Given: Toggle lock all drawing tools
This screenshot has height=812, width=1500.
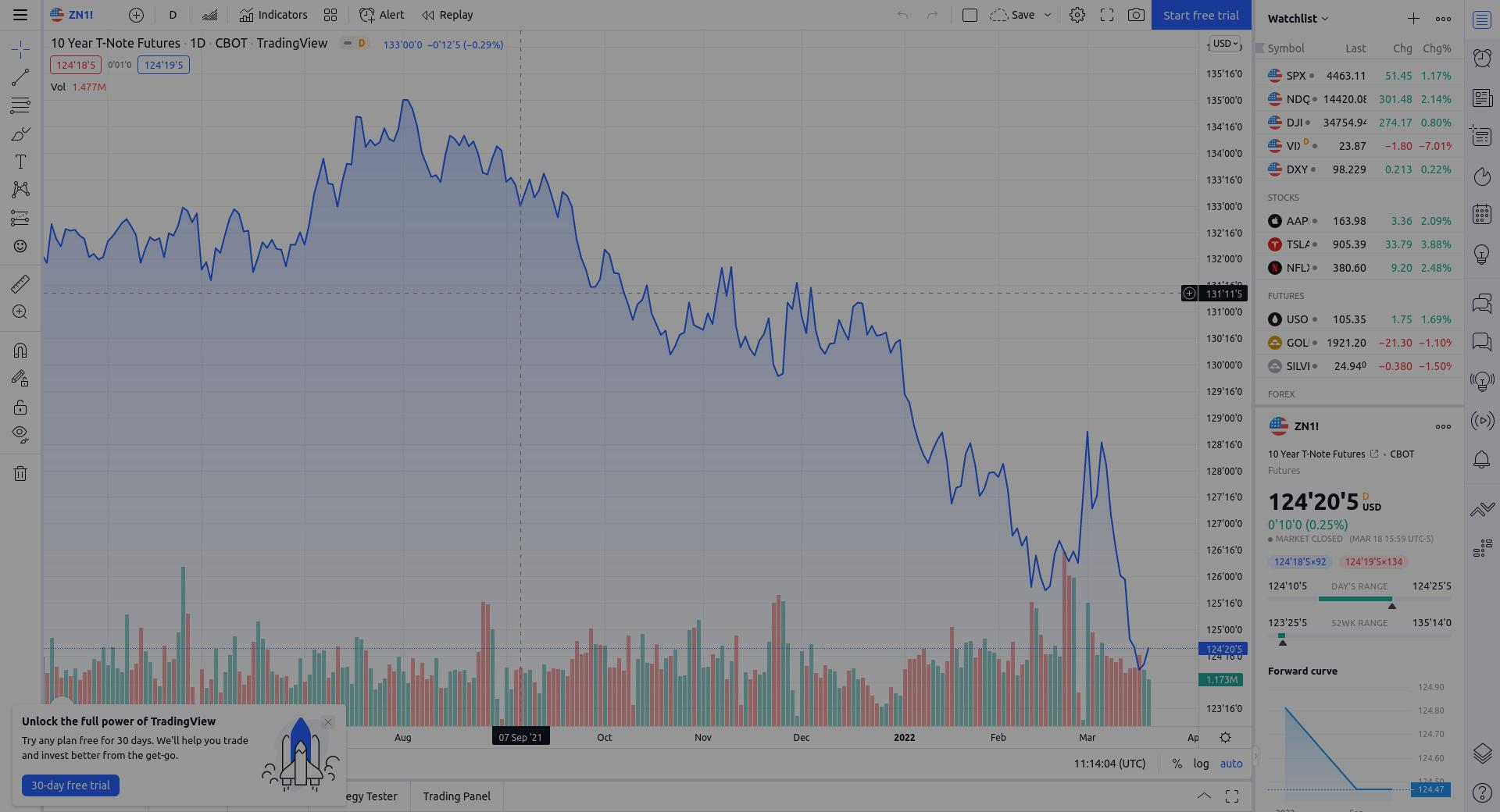Looking at the screenshot, I should 20,407.
